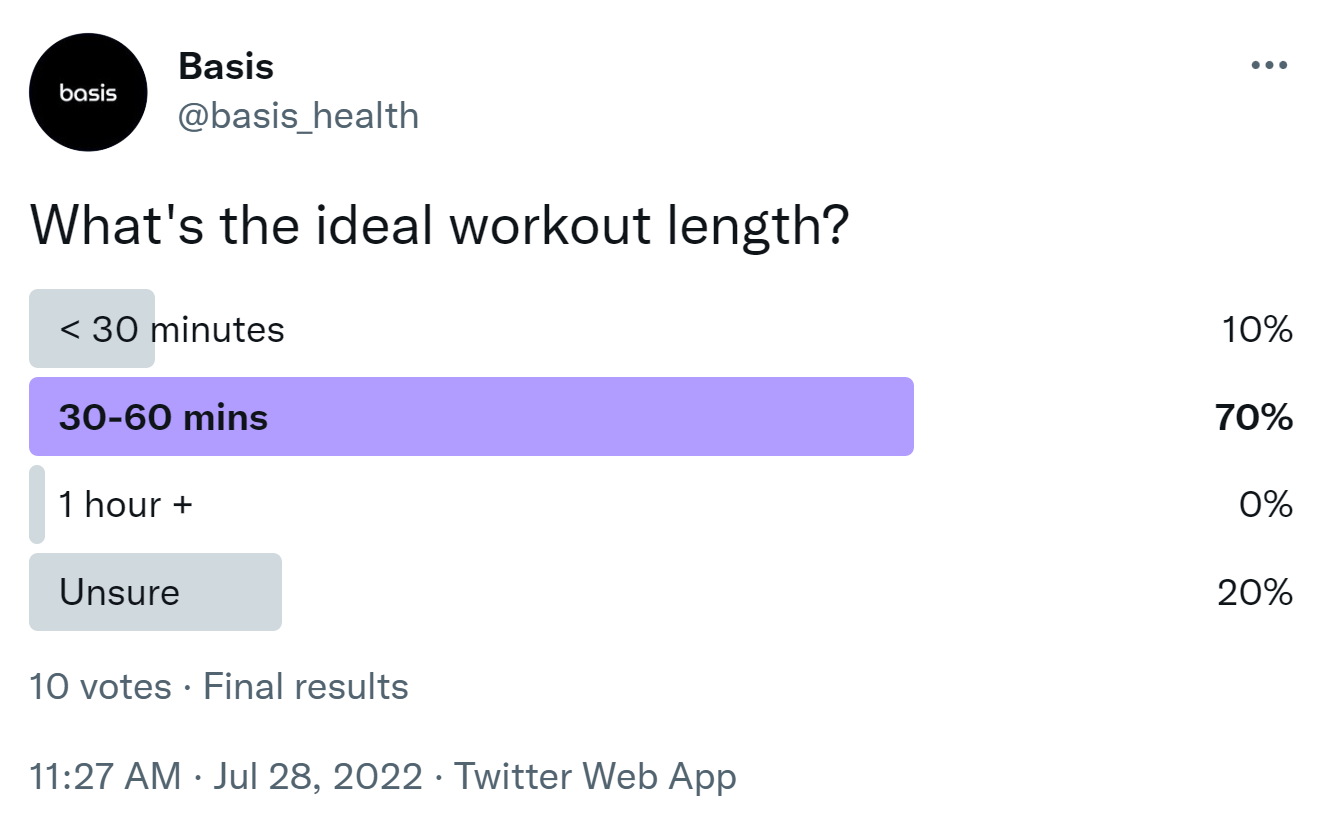Click the '10 votes' count text

pos(101,687)
